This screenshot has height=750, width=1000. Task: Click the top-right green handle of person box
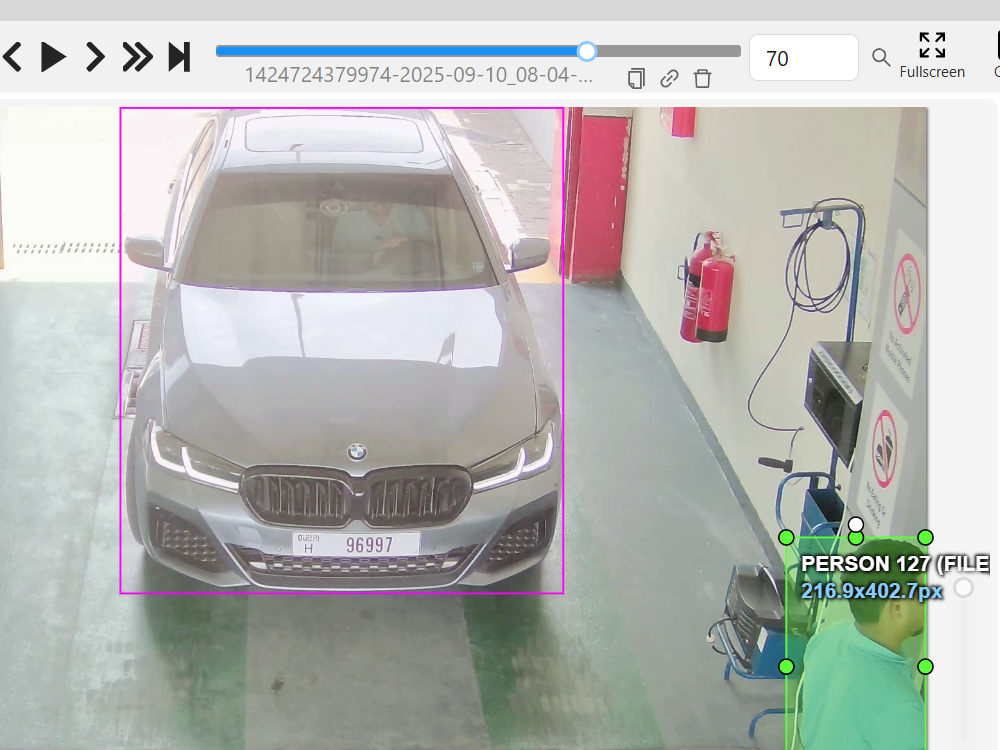(925, 538)
